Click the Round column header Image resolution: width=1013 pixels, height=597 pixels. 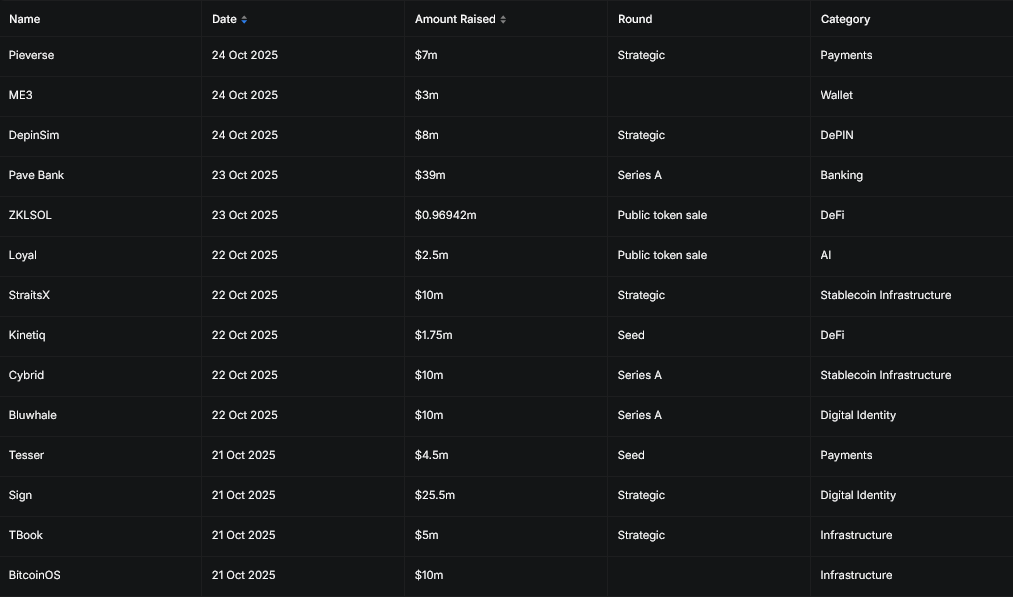634,19
